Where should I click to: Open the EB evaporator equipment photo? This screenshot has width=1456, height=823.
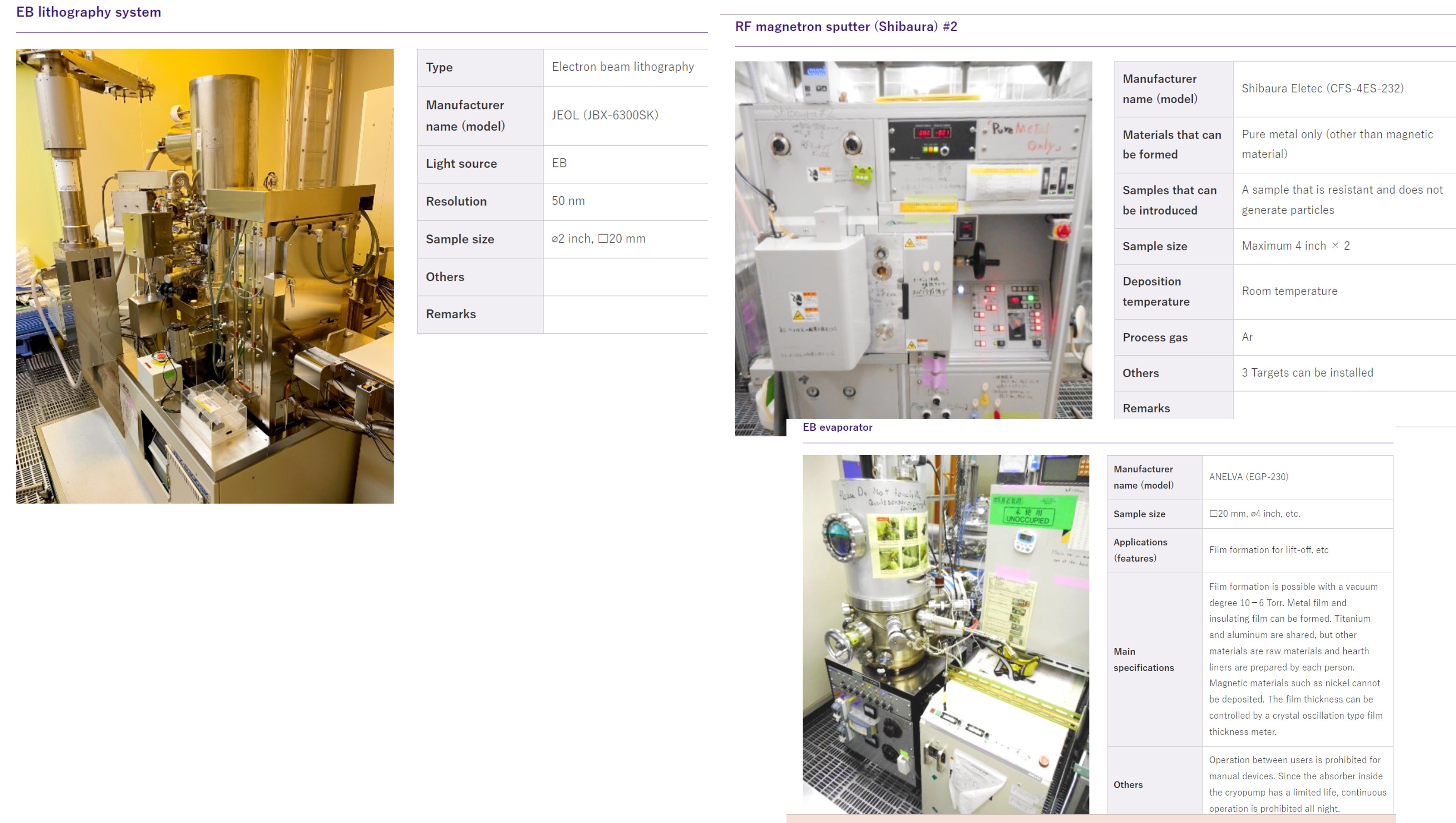click(x=946, y=634)
